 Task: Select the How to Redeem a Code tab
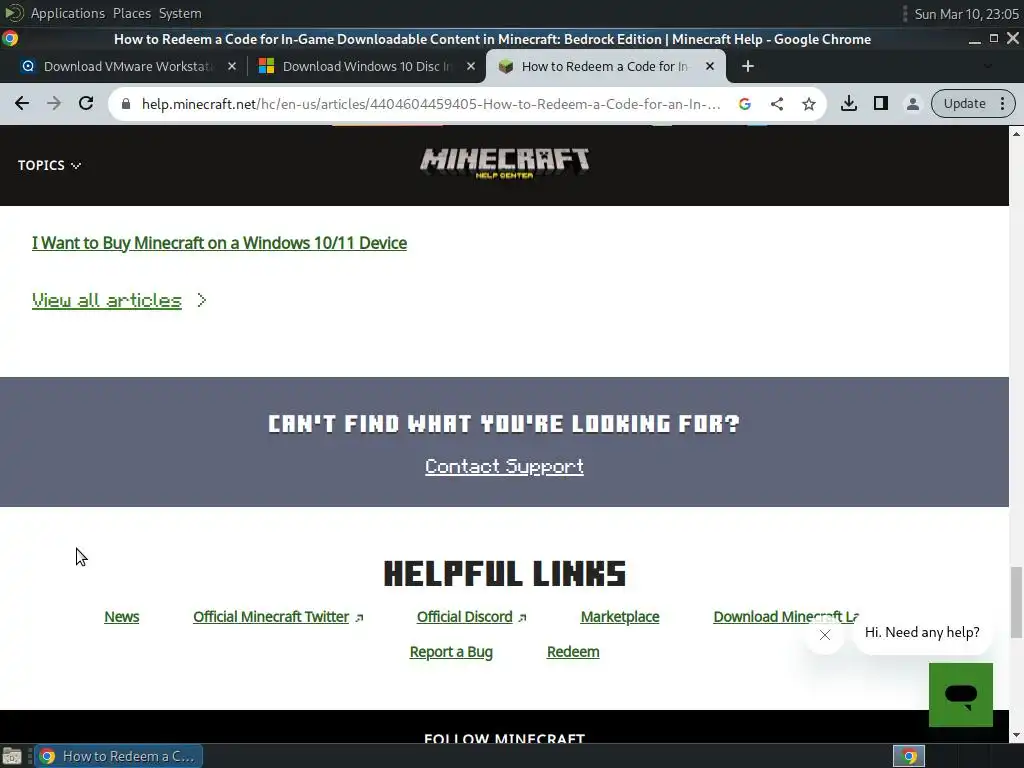604,66
